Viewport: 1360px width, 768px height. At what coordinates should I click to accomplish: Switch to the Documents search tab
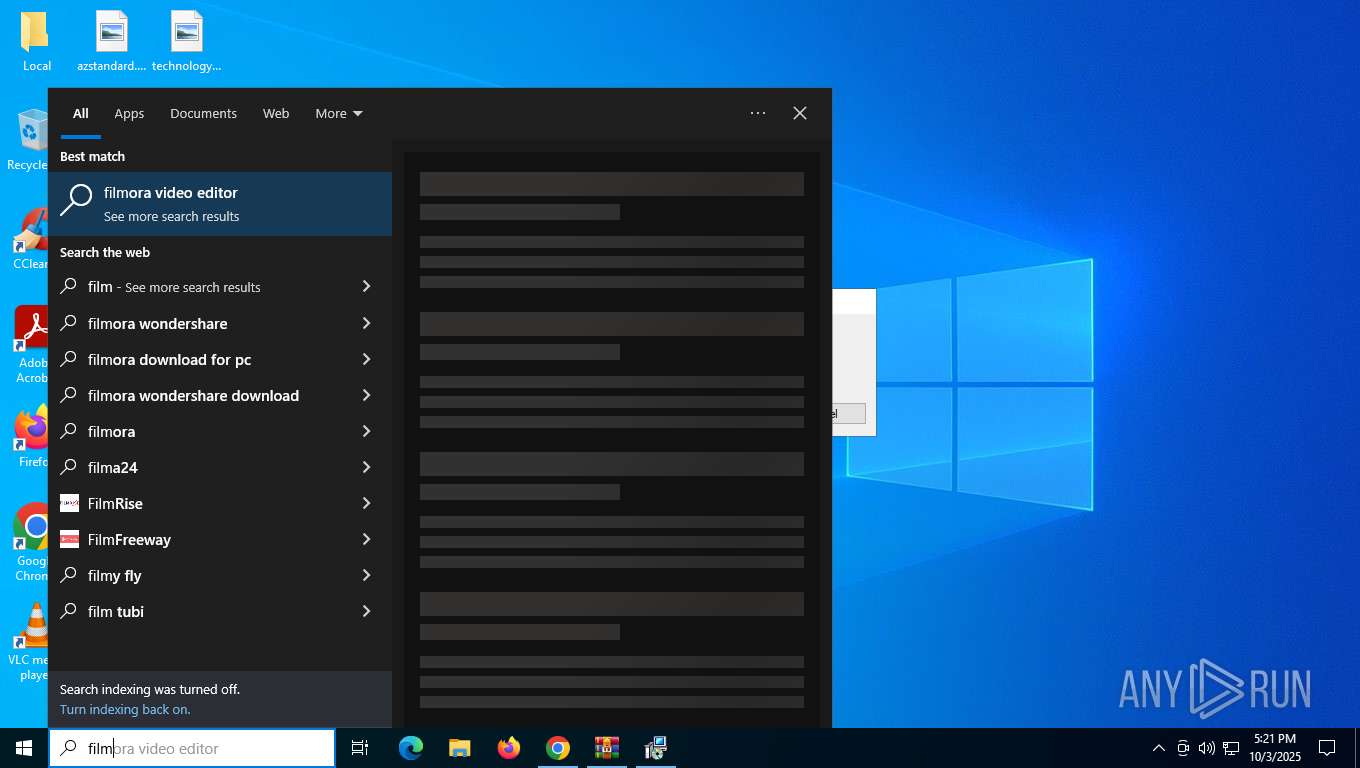203,114
